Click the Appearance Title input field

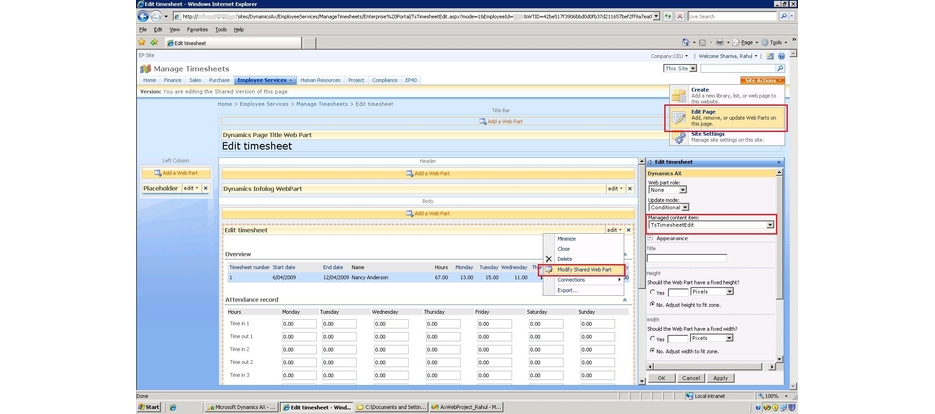tap(687, 258)
